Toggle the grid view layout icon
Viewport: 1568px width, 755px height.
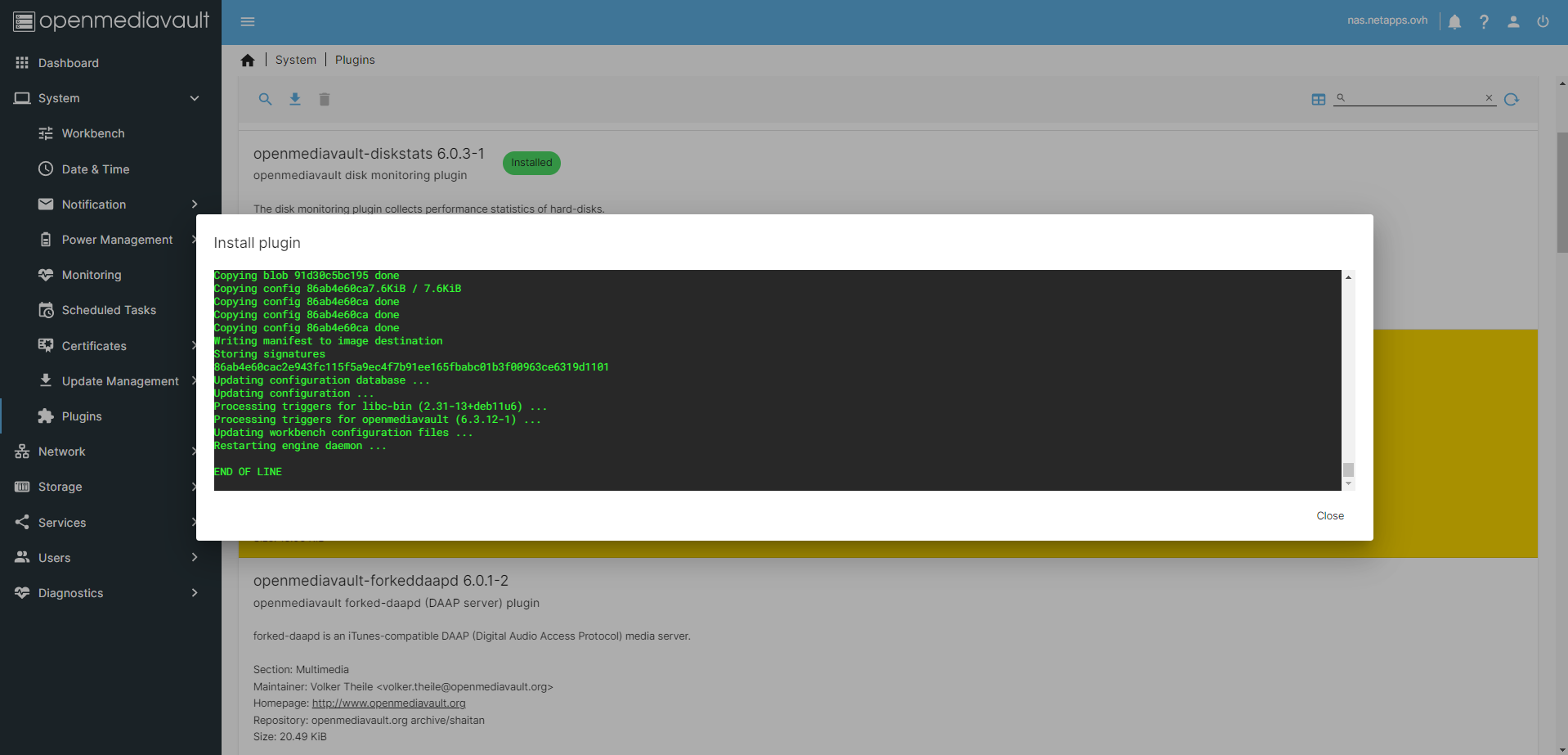[x=1319, y=99]
